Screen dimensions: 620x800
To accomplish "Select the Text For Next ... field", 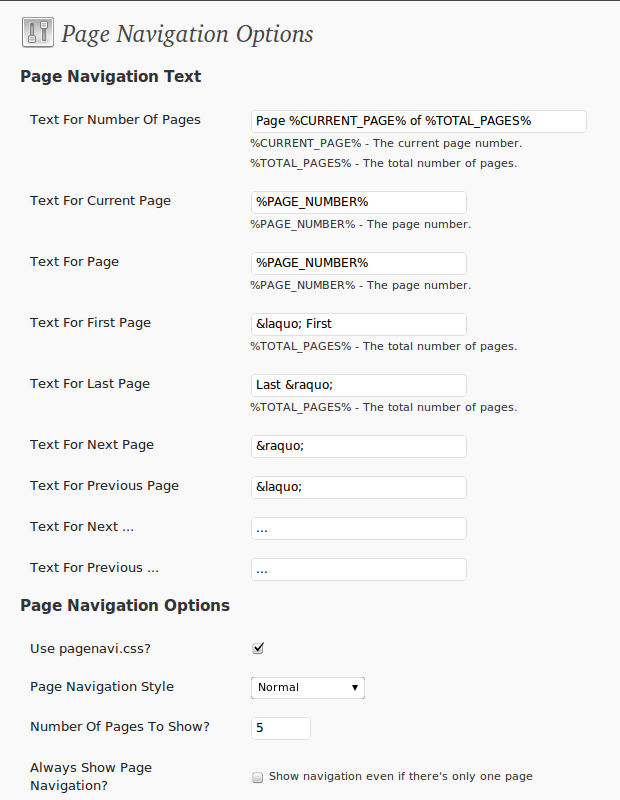I will [358, 528].
